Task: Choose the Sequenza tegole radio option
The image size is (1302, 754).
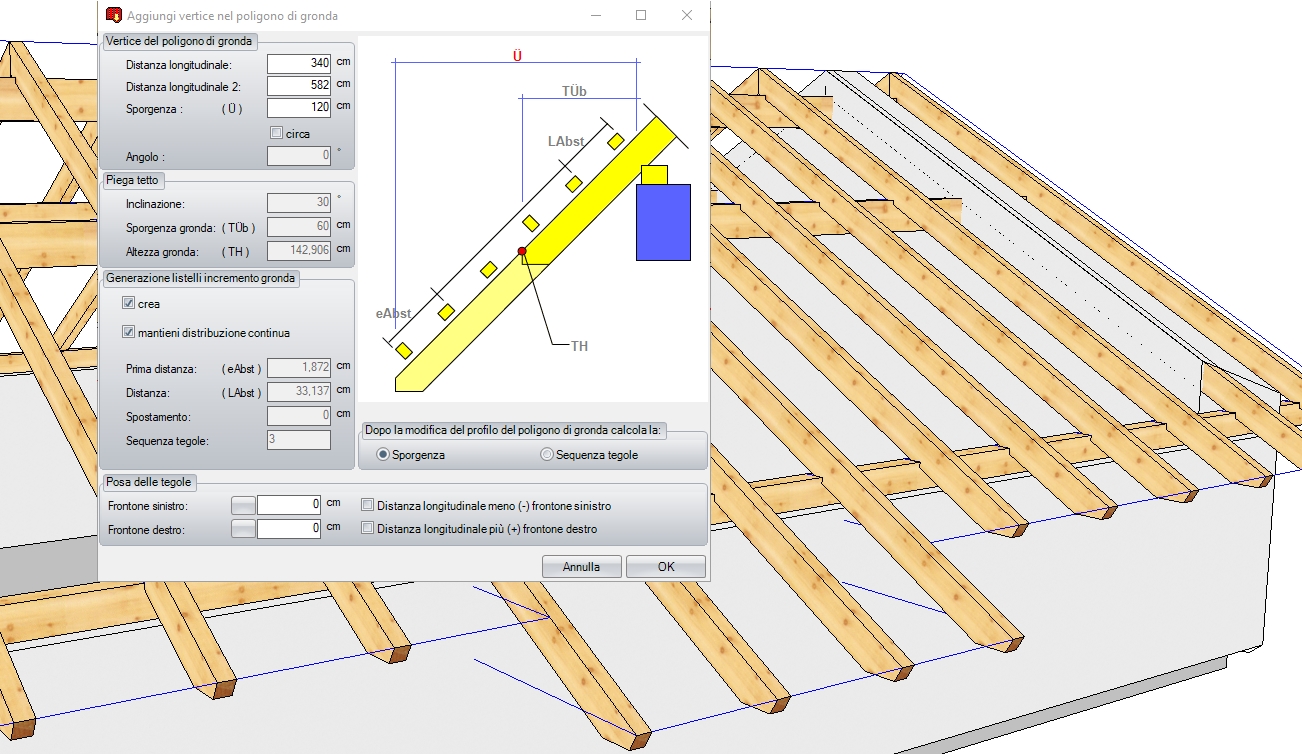Action: [x=546, y=455]
